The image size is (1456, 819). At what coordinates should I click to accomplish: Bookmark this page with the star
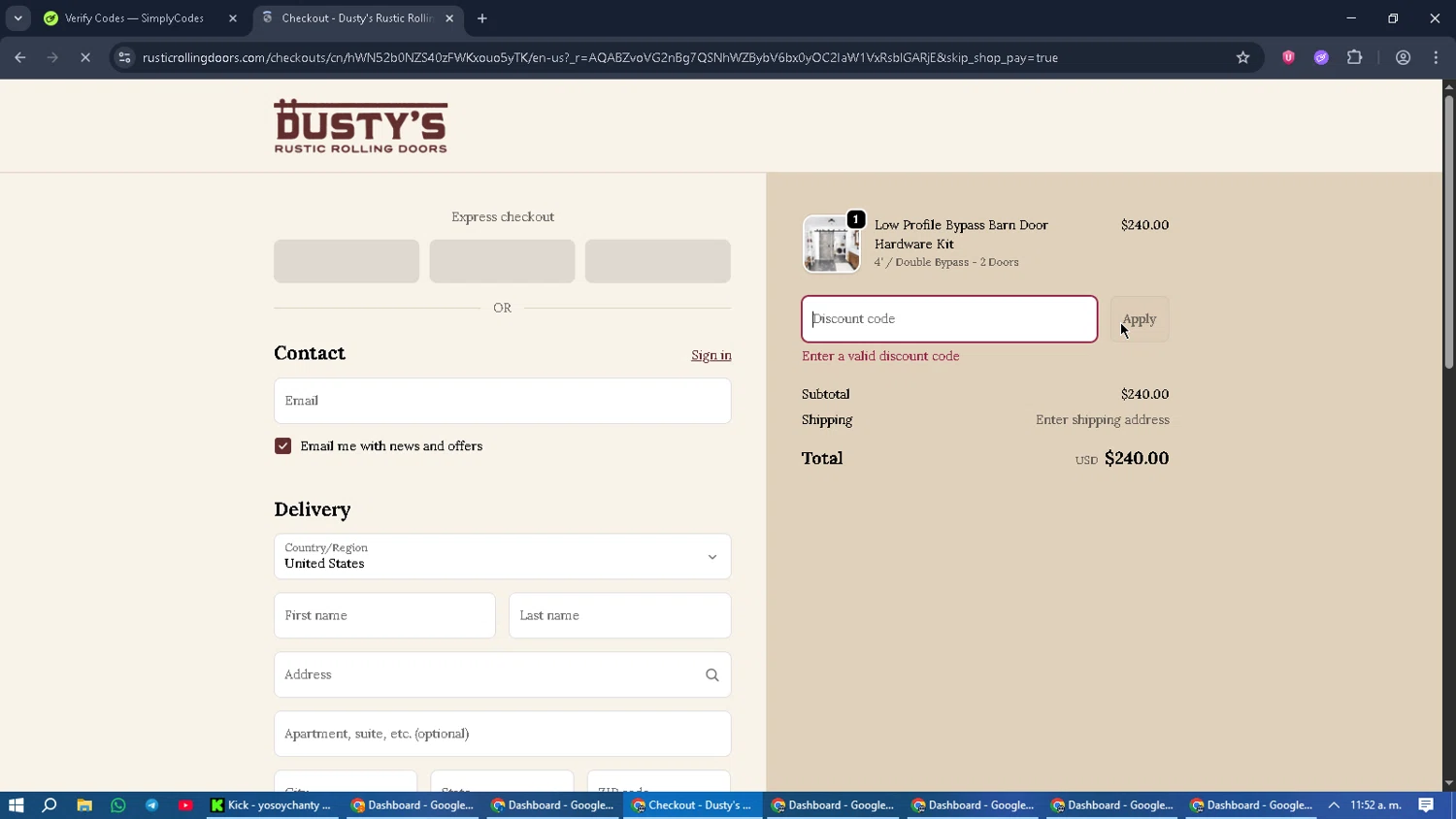(x=1242, y=57)
